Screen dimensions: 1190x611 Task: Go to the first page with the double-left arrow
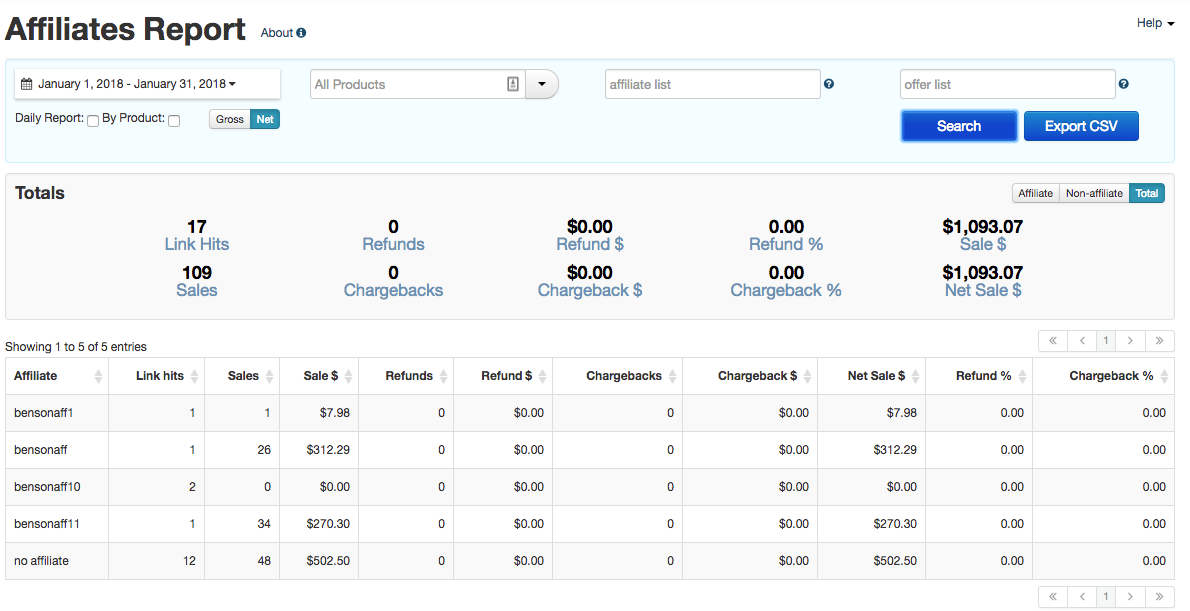[x=1053, y=340]
